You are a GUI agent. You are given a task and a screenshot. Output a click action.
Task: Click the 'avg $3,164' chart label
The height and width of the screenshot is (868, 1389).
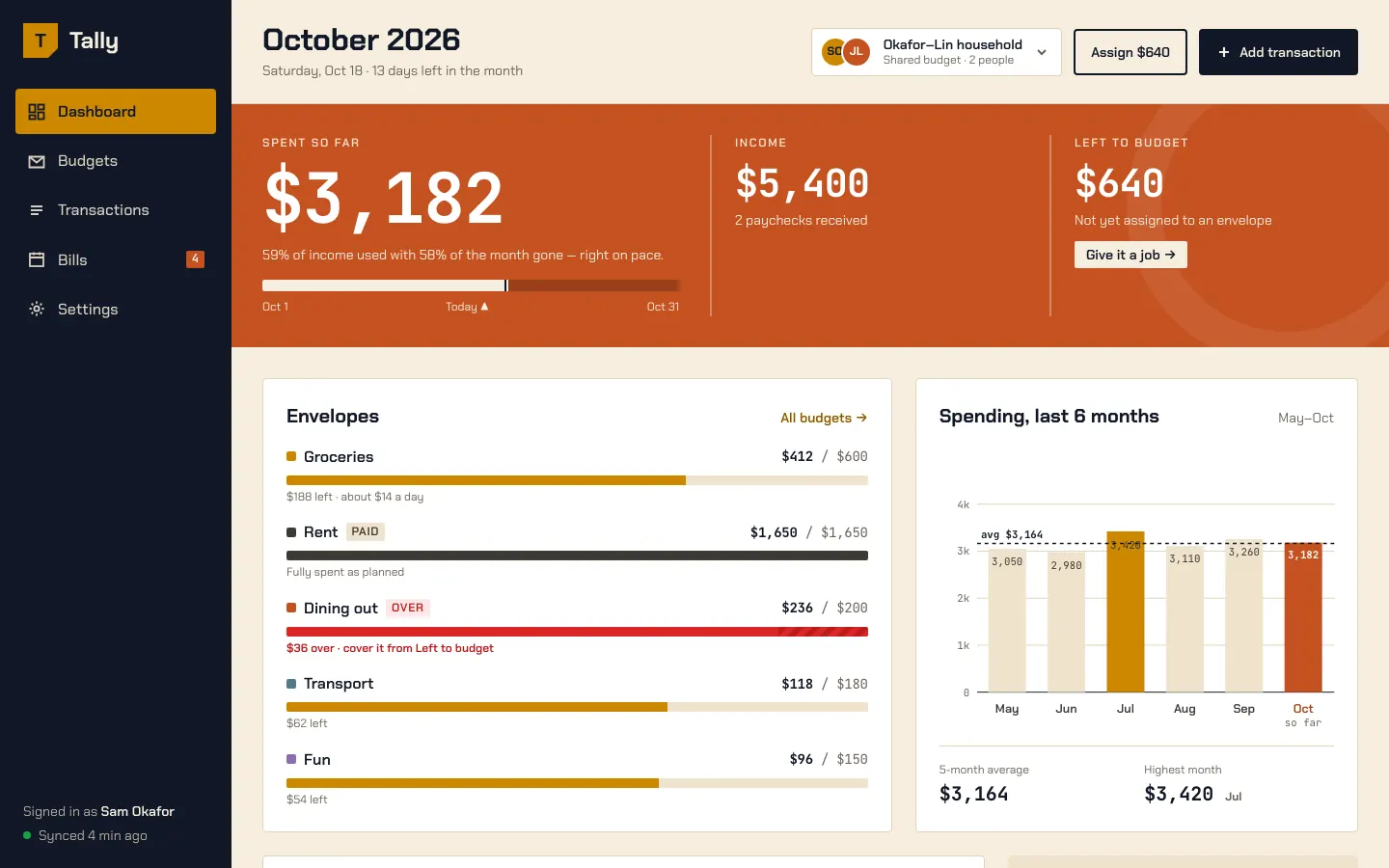coord(1012,534)
